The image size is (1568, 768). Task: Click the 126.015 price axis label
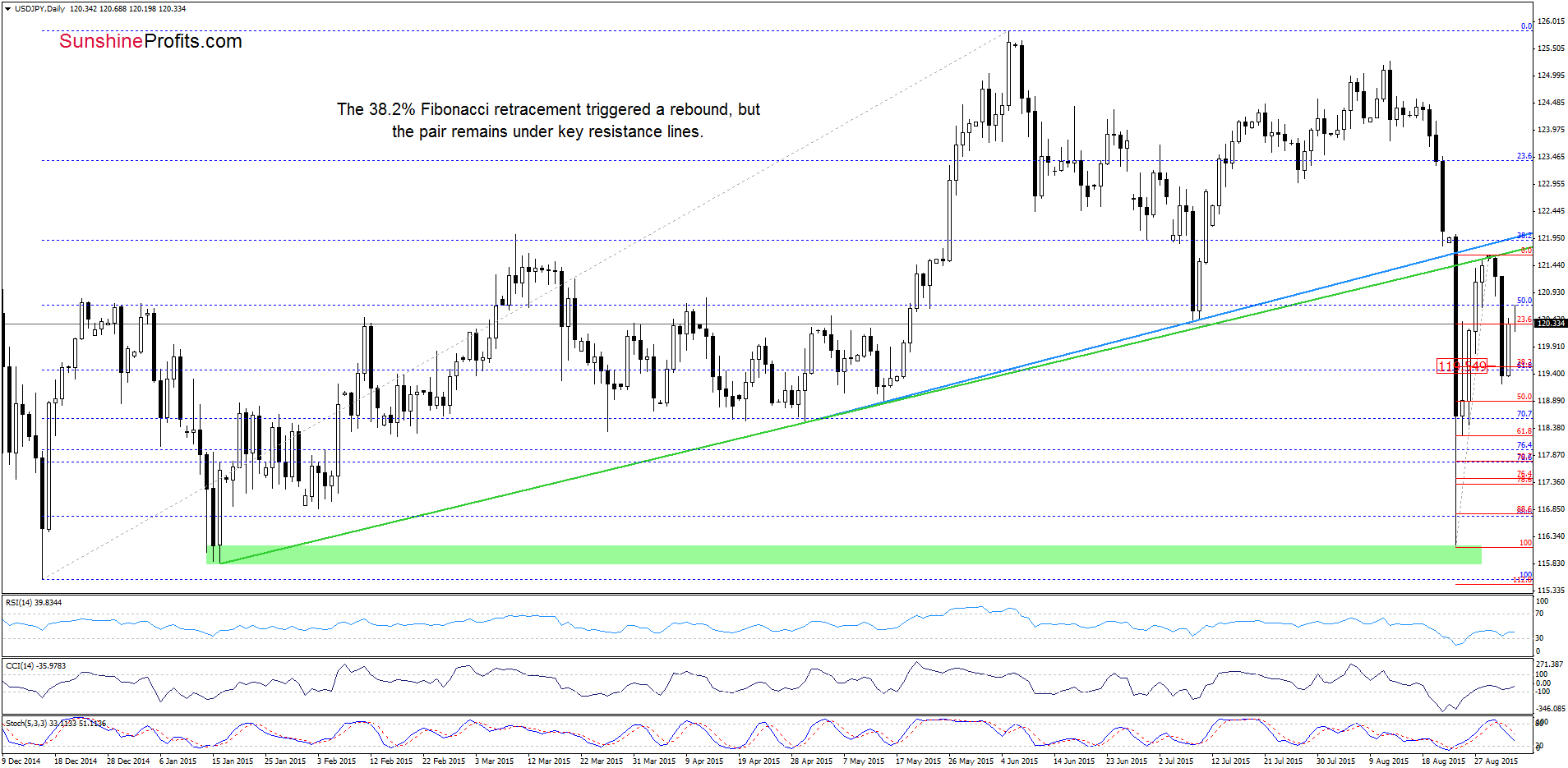[1551, 21]
